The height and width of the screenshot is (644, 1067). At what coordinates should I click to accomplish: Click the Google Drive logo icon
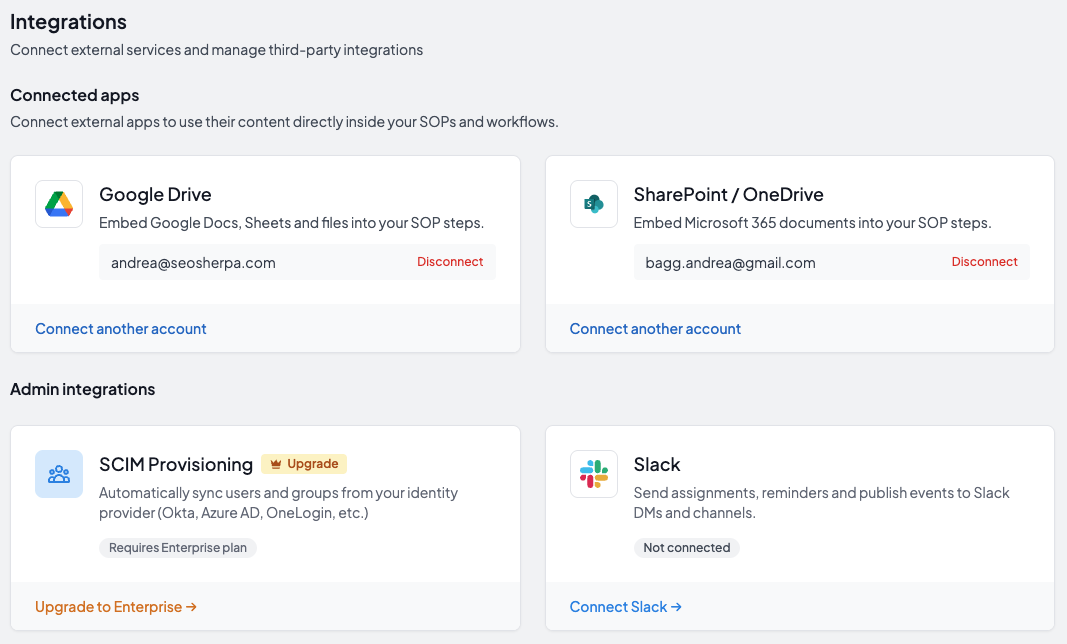coord(59,204)
